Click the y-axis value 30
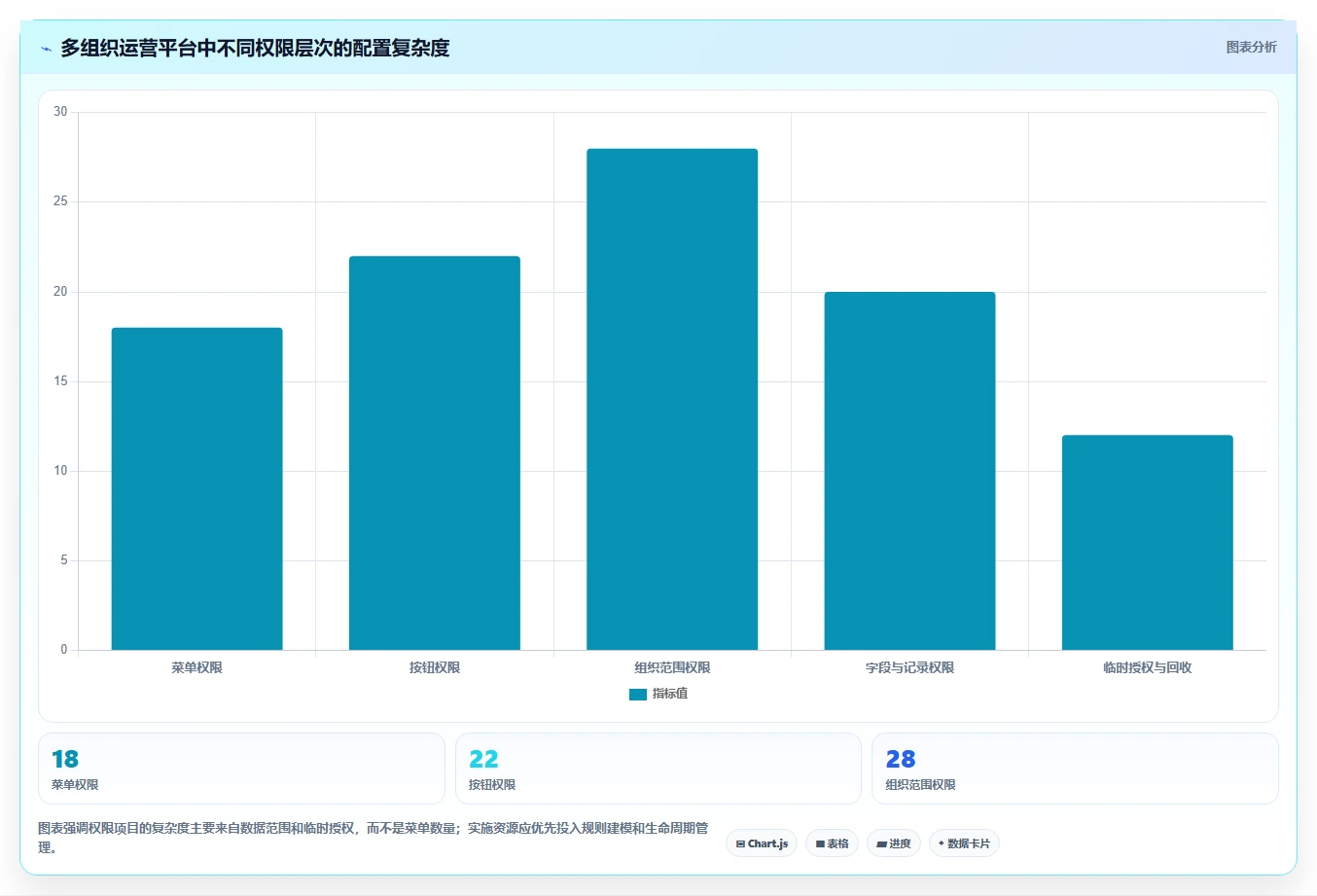 (60, 112)
